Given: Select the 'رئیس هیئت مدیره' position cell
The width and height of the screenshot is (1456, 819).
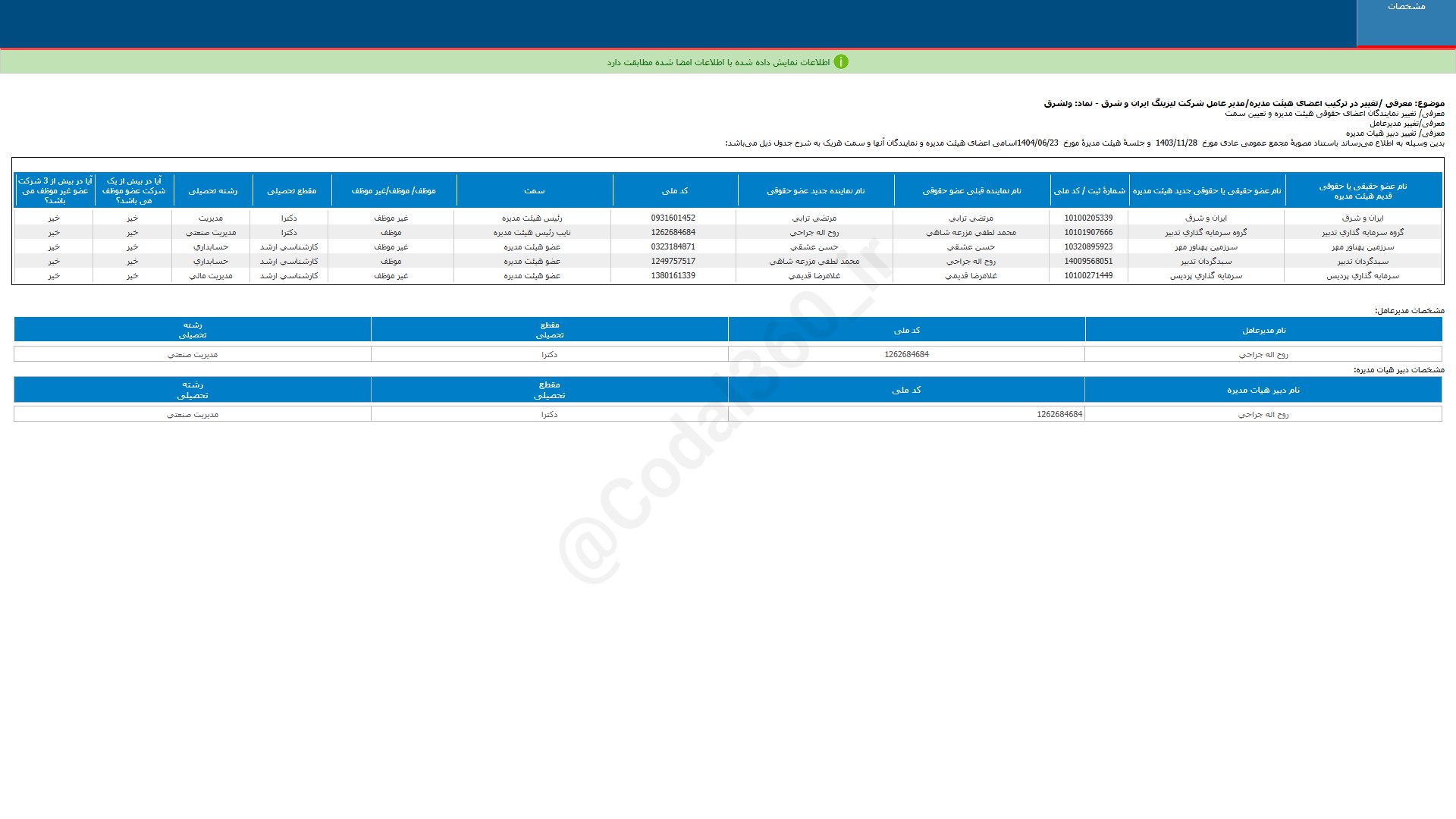Looking at the screenshot, I should (x=532, y=218).
